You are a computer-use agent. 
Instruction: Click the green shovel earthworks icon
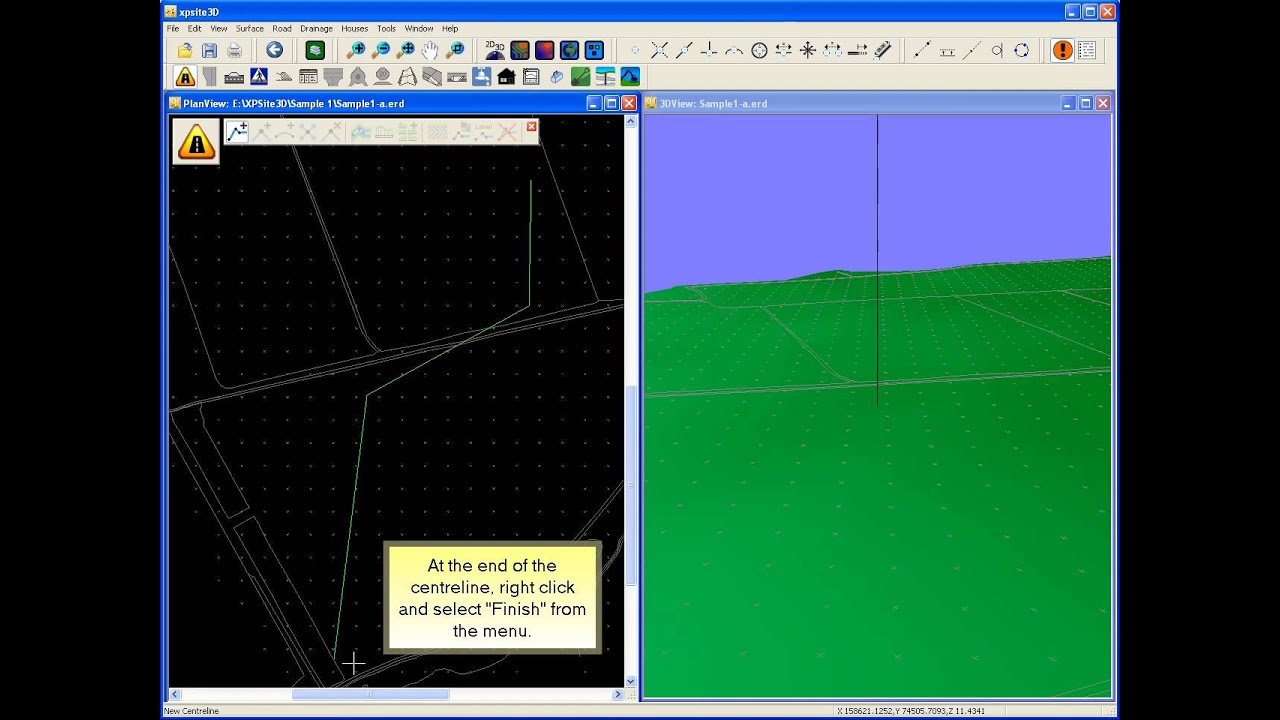(x=580, y=77)
